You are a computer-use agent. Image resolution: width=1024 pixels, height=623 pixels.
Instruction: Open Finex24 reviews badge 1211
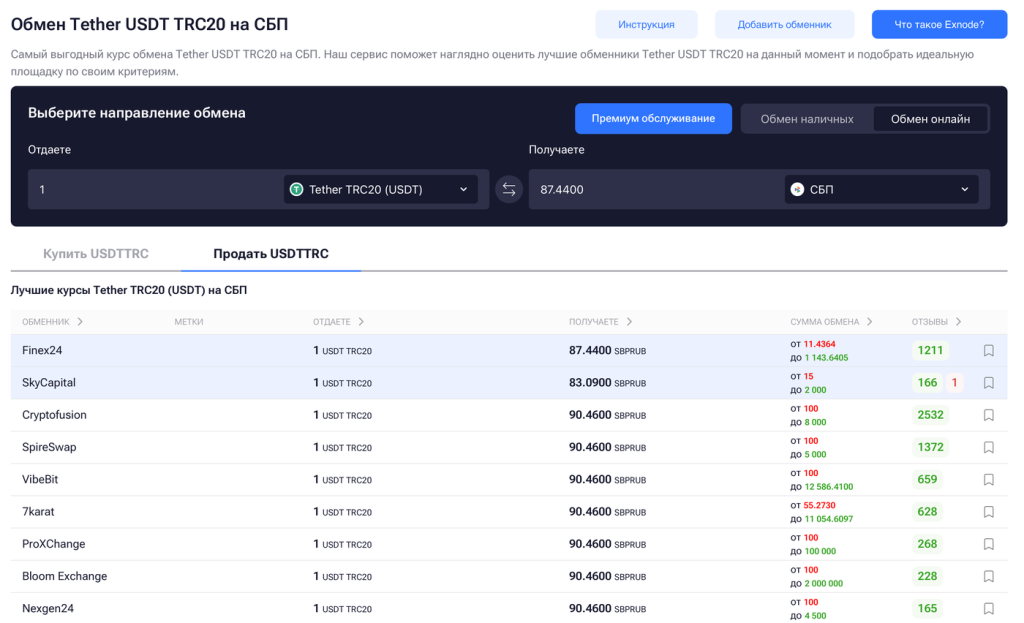pos(930,351)
